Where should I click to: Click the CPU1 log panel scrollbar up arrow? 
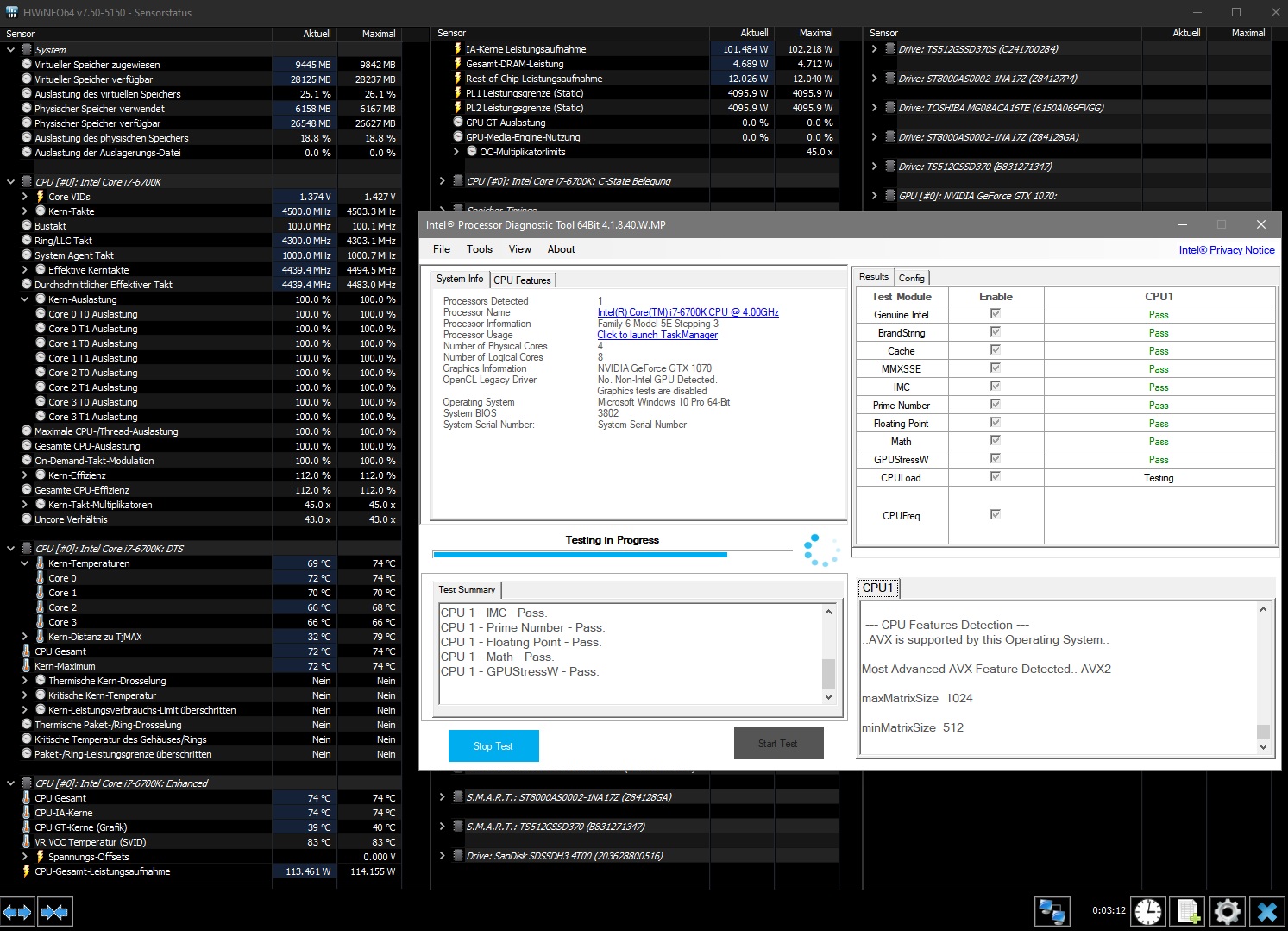[1263, 609]
